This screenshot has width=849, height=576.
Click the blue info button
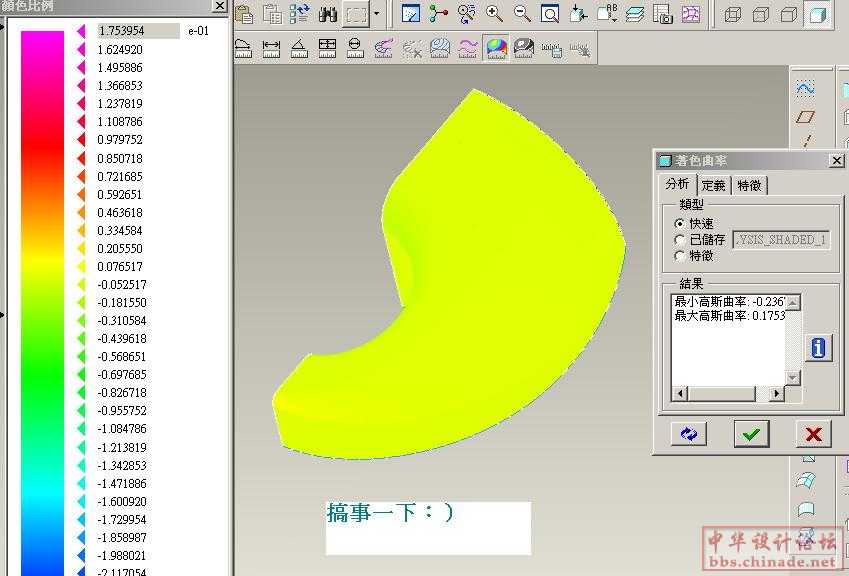coord(818,348)
